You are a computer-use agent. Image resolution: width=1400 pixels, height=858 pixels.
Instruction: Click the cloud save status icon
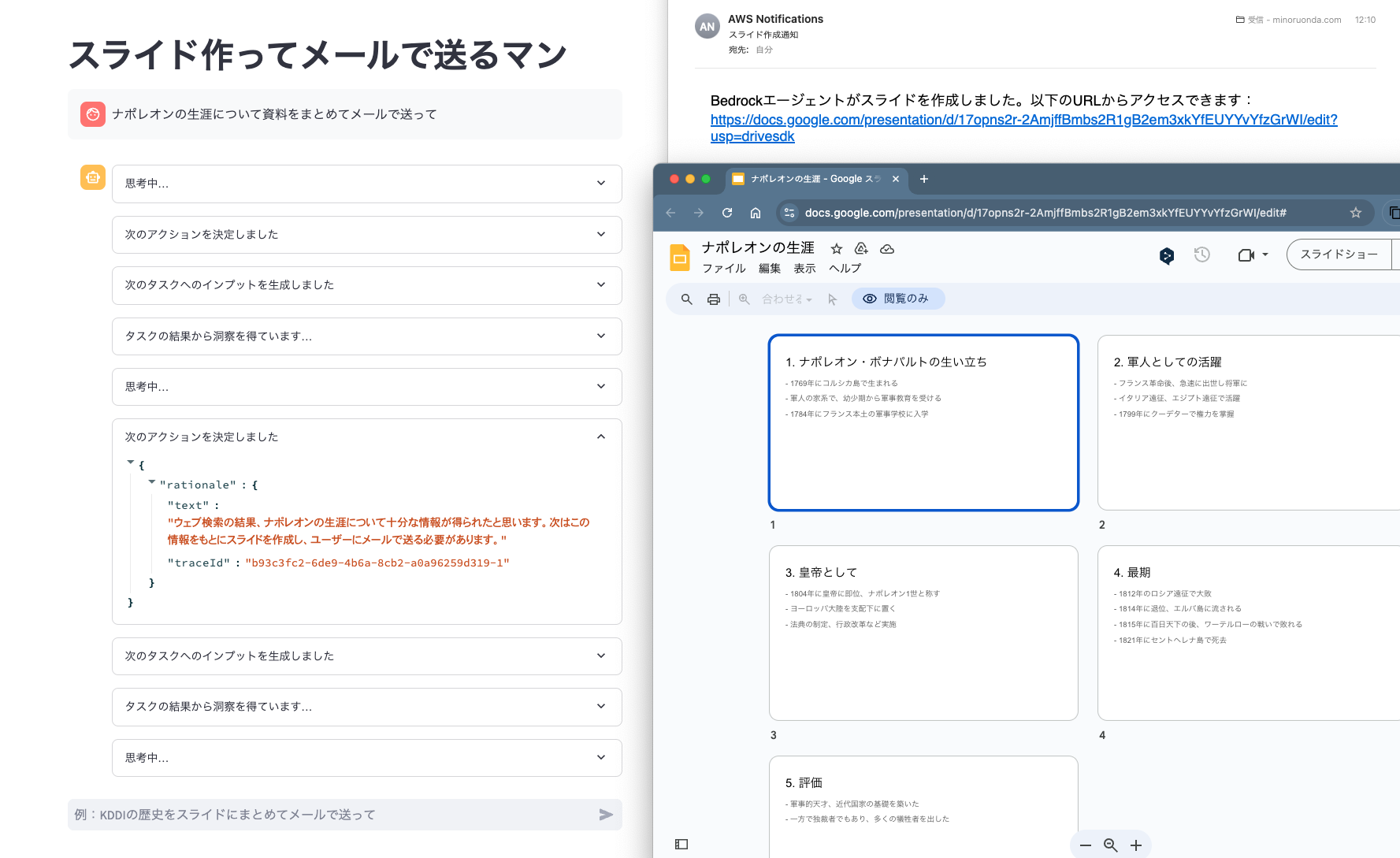tap(887, 248)
